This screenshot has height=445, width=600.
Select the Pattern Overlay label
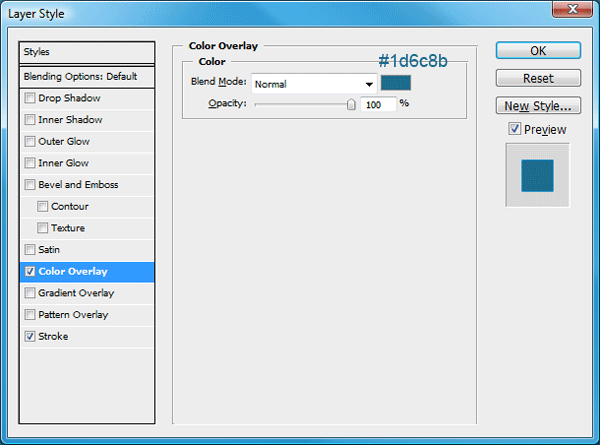tap(73, 315)
